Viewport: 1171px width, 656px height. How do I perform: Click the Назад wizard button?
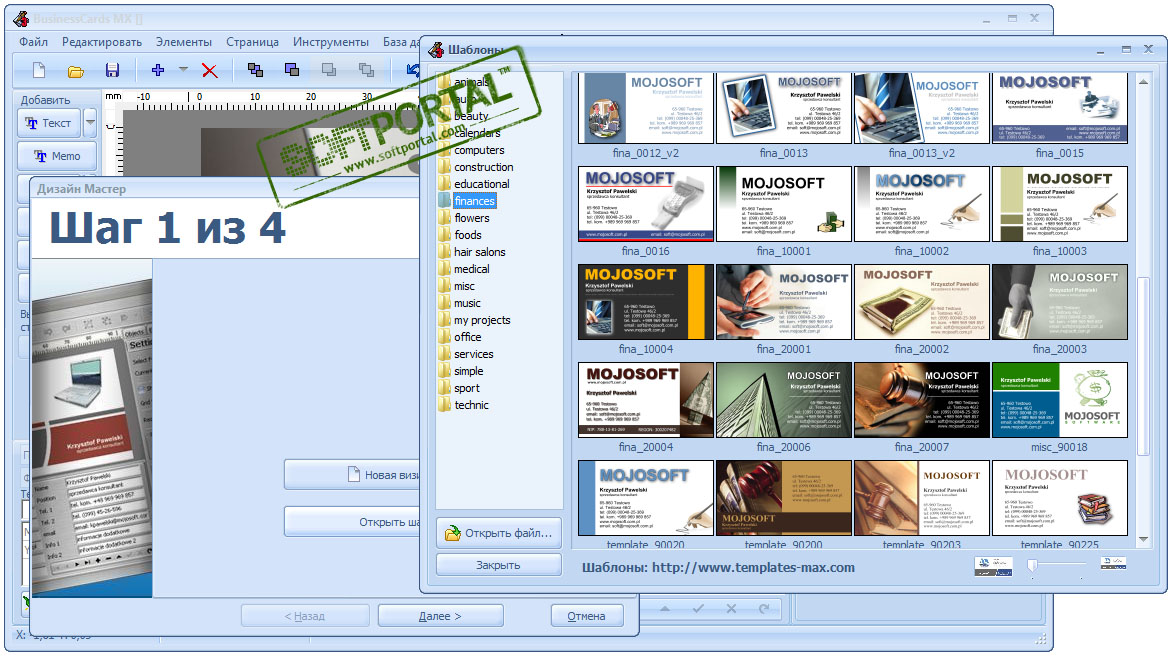click(305, 616)
